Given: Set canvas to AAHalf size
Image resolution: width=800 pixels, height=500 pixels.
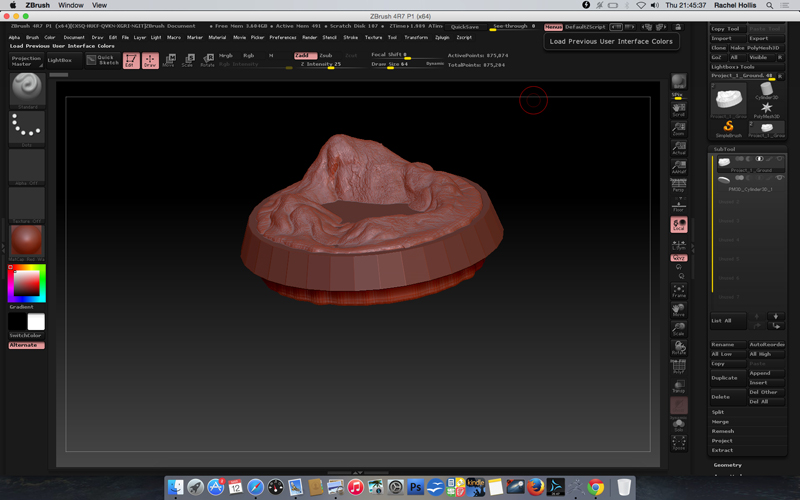Looking at the screenshot, I should tap(679, 167).
